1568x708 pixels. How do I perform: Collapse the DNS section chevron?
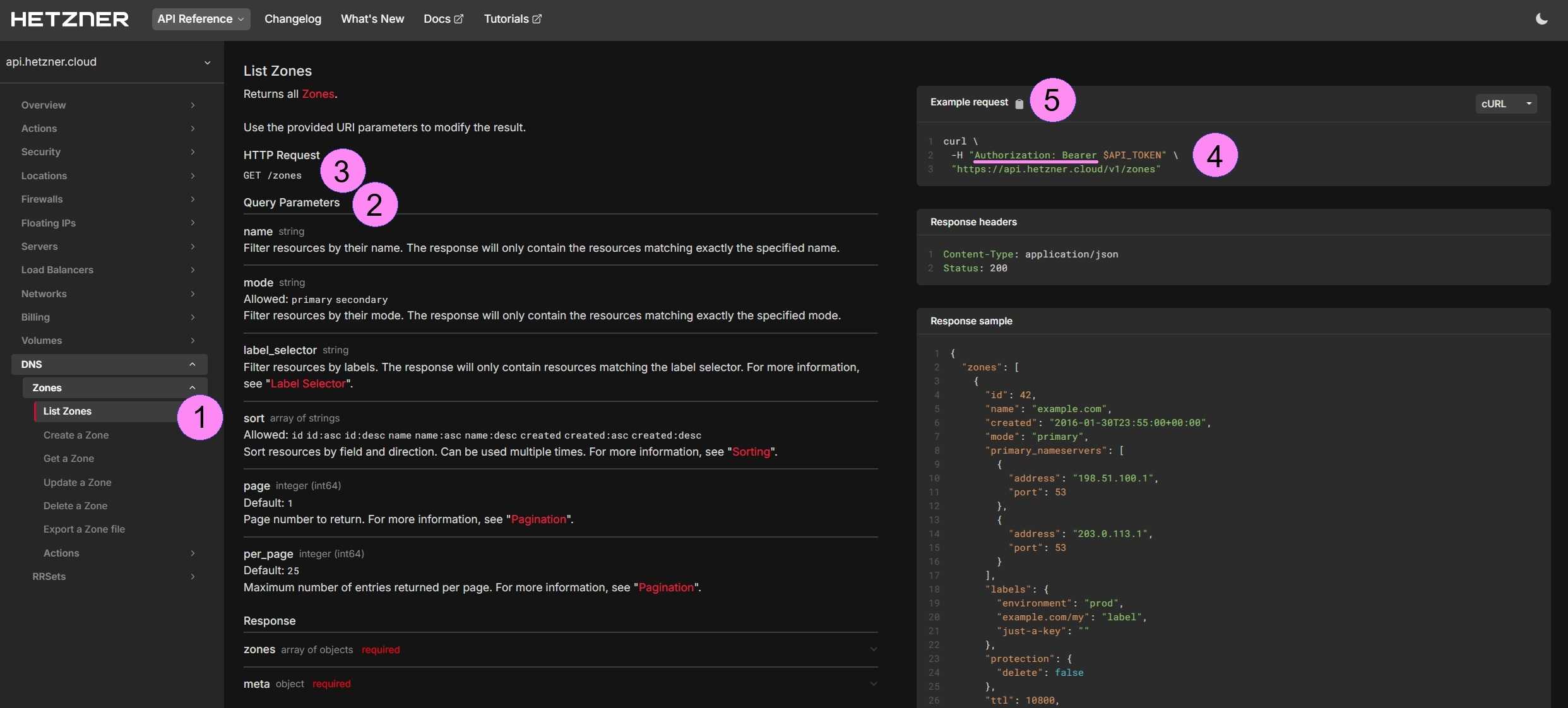(193, 364)
